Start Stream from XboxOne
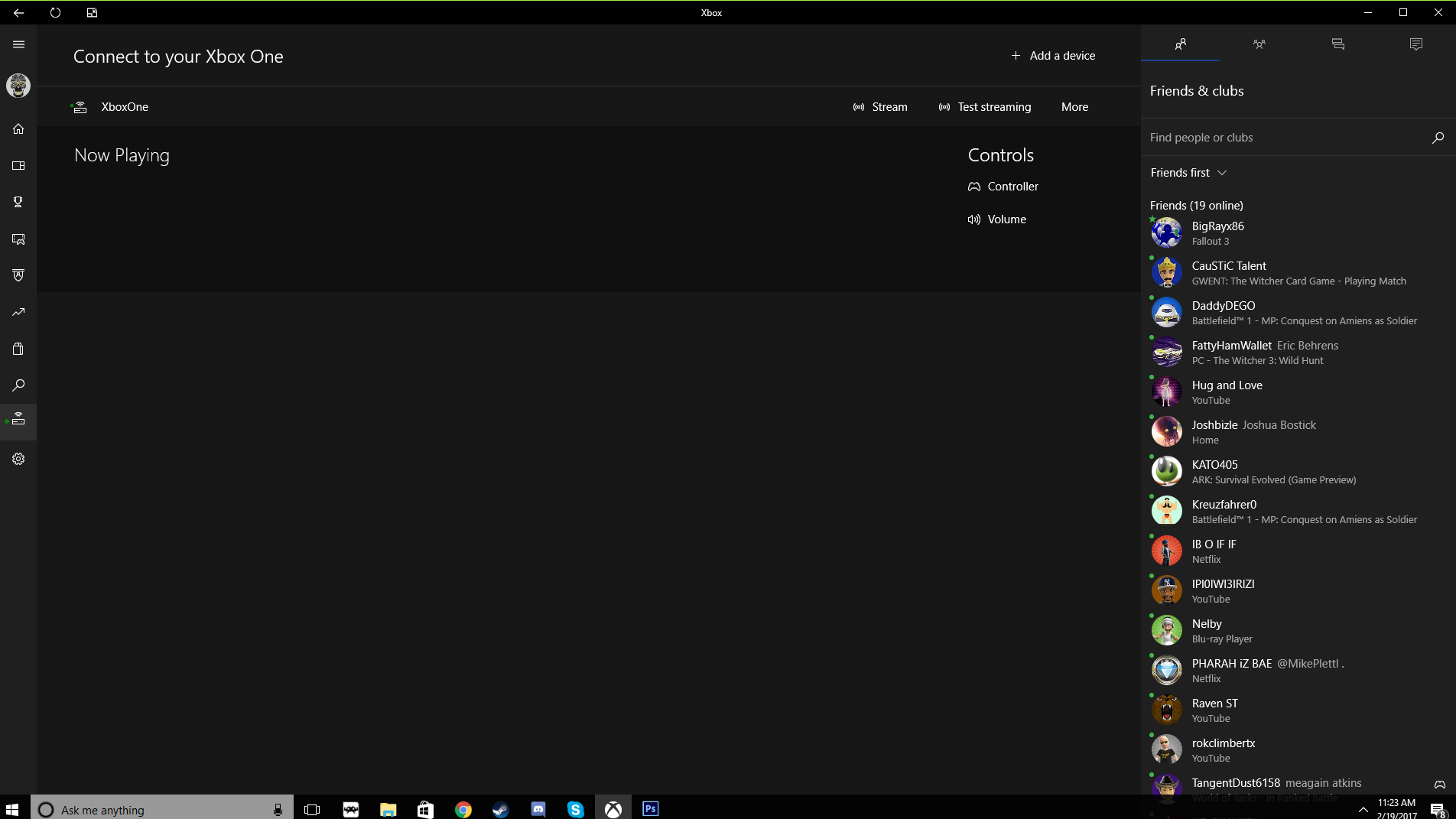Viewport: 1456px width, 819px height. point(880,107)
